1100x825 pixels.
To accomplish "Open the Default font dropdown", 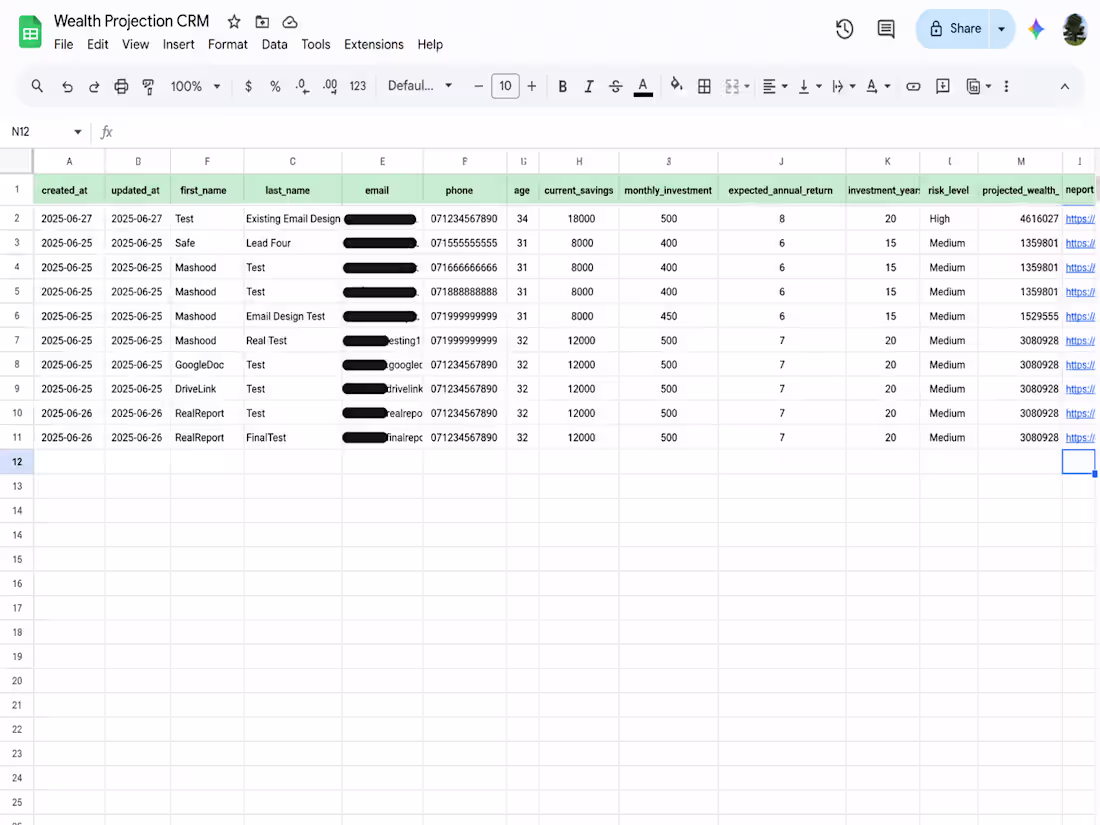I will coord(420,86).
